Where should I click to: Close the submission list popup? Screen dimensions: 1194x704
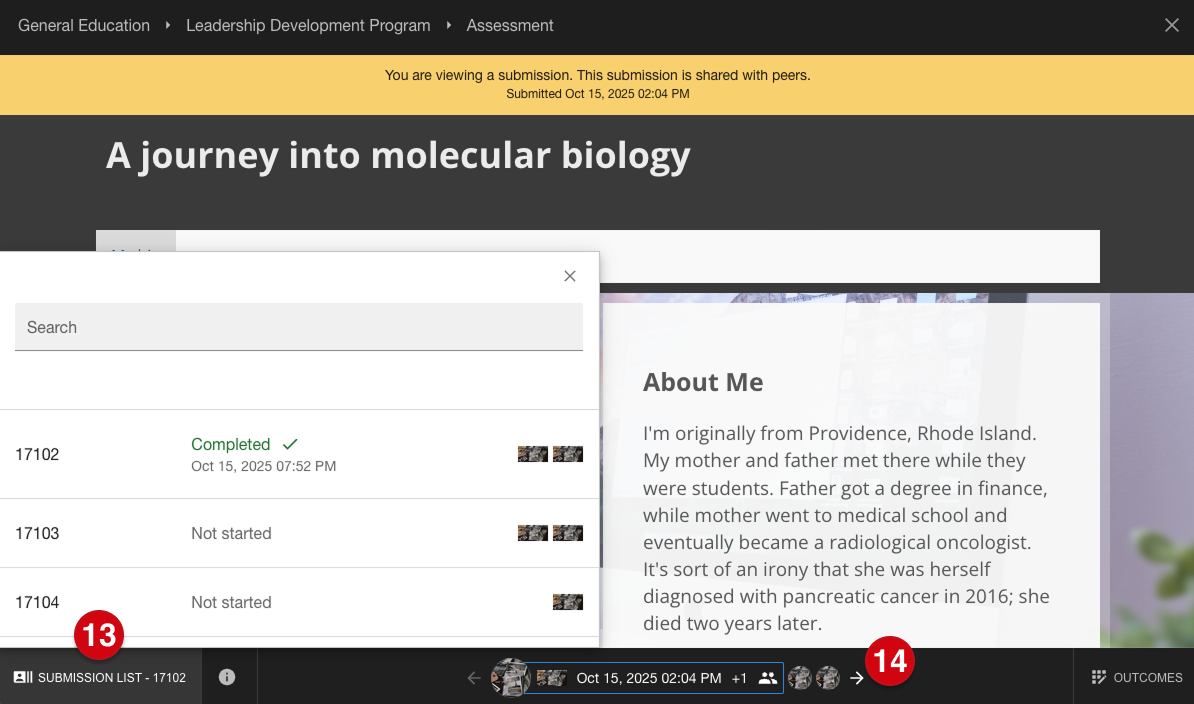click(x=570, y=276)
